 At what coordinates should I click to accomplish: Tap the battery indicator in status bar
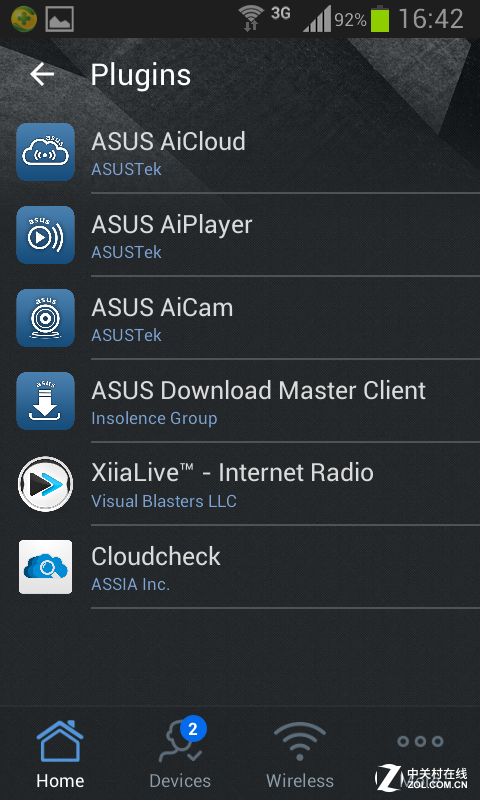[x=380, y=19]
